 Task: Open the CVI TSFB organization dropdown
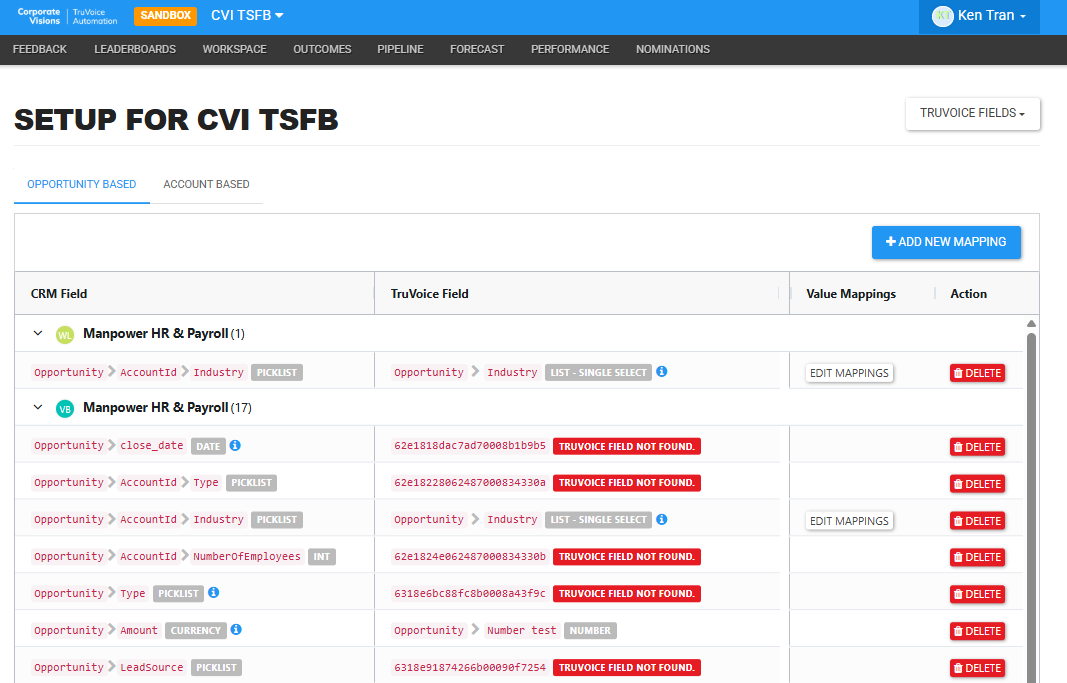coord(247,16)
